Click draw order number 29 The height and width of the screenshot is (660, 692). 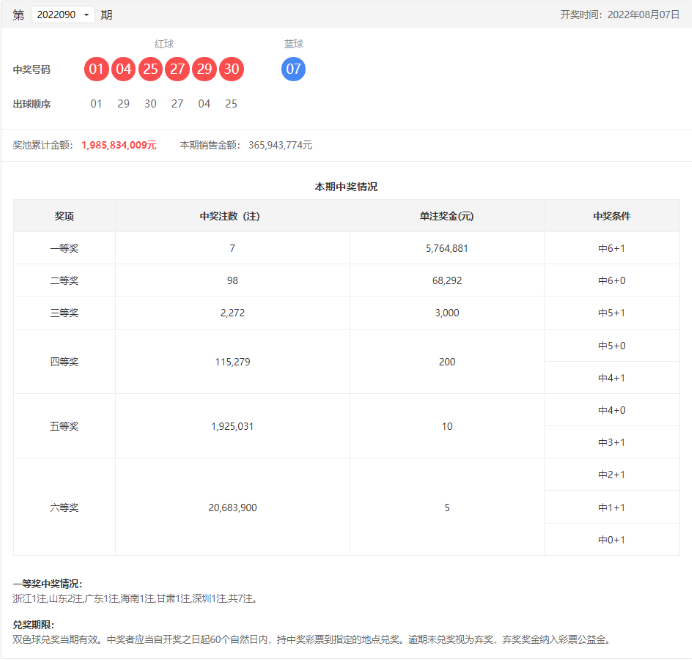pos(123,104)
